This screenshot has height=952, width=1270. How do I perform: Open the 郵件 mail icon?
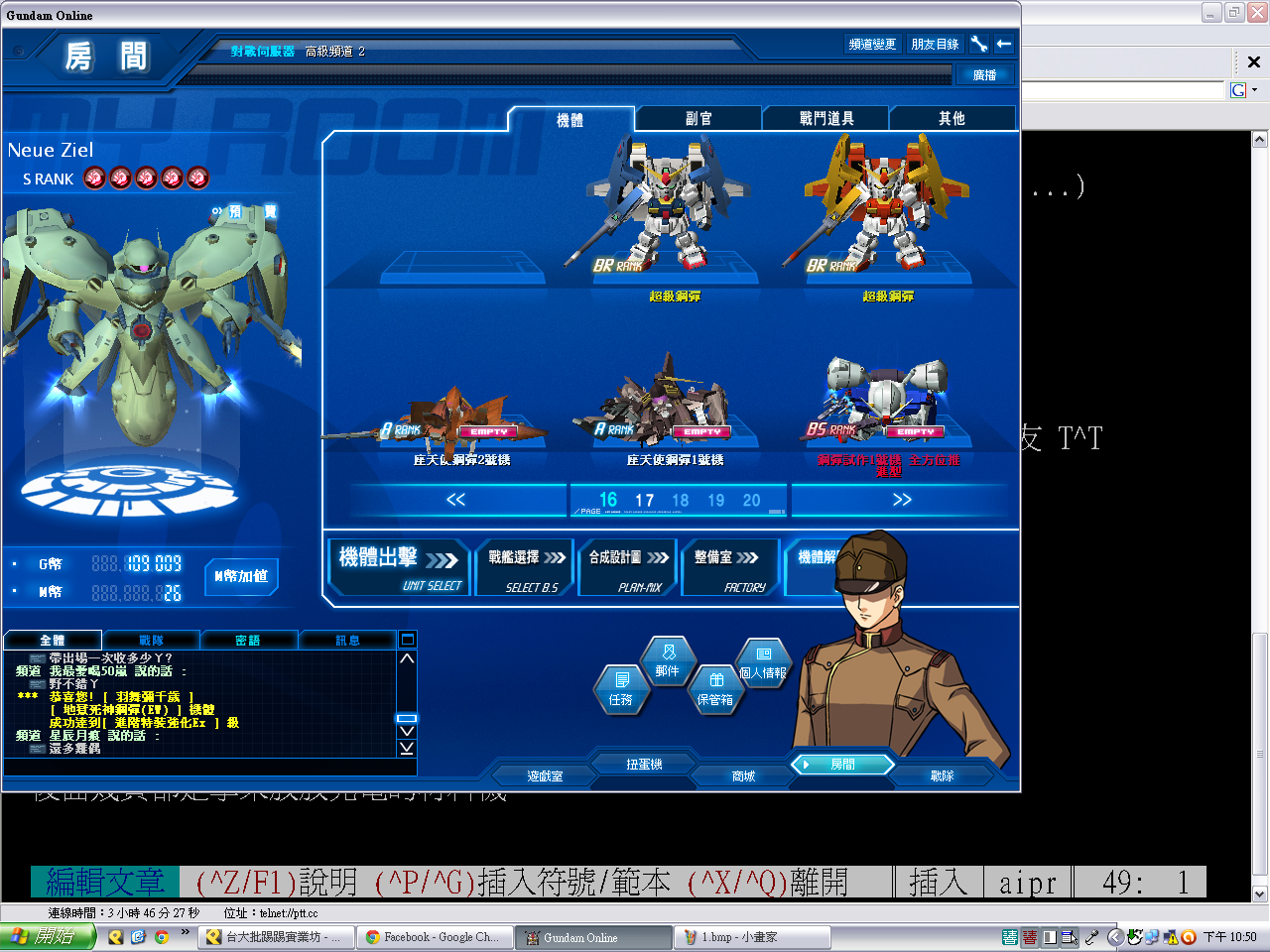click(x=668, y=660)
